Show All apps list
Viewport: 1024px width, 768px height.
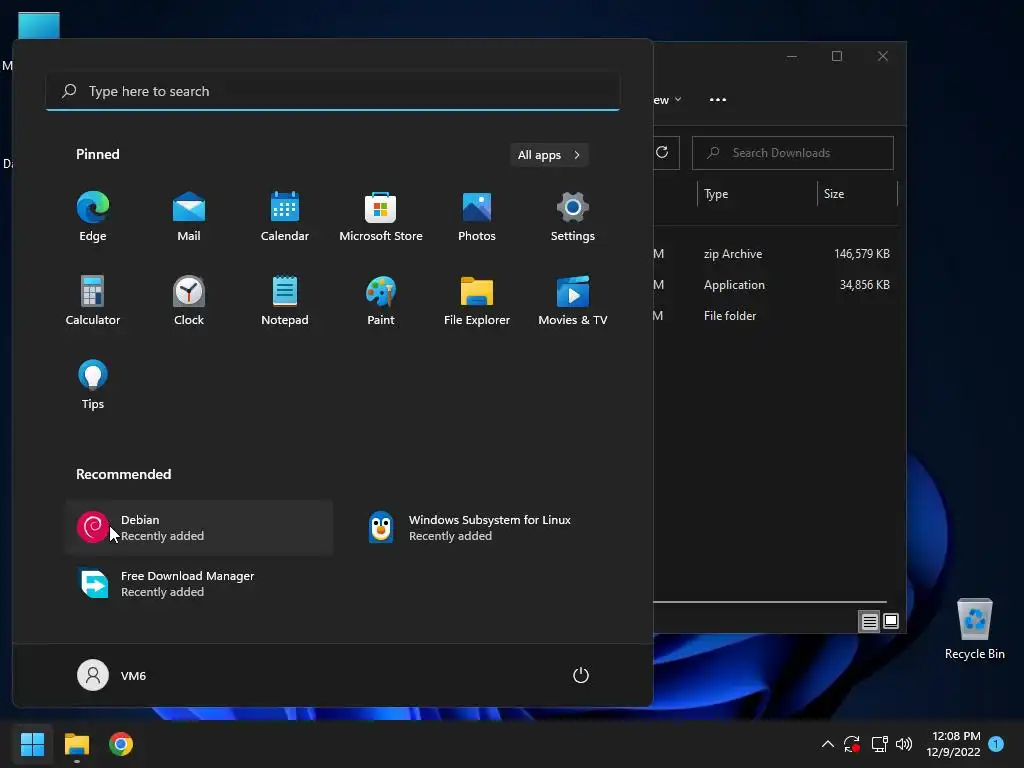coord(549,155)
